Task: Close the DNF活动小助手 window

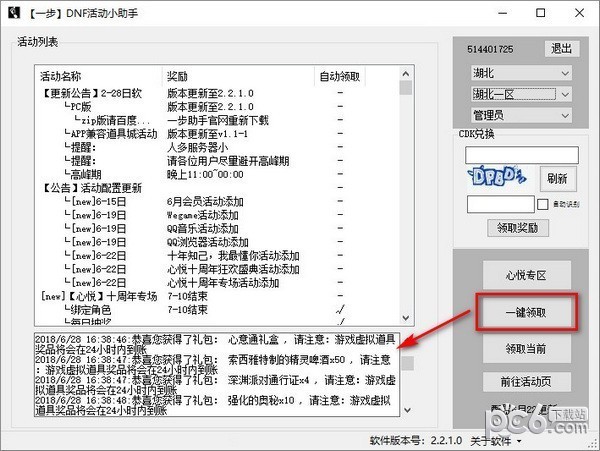Action: (x=579, y=13)
